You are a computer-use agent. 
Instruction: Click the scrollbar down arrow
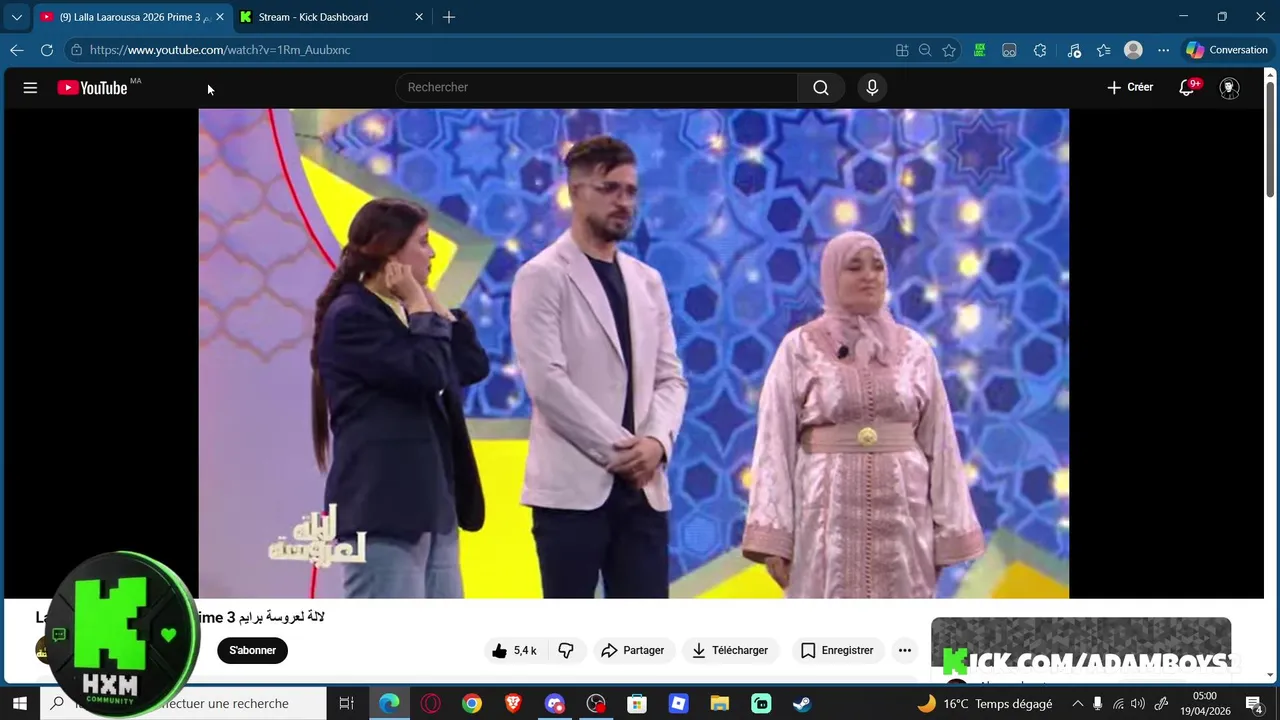pyautogui.click(x=1270, y=675)
